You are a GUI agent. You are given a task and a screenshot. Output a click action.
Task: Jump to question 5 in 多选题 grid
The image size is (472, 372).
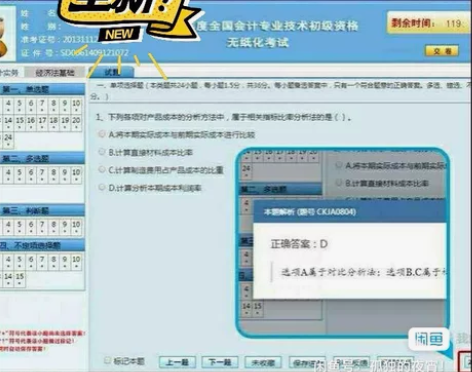coord(20,175)
